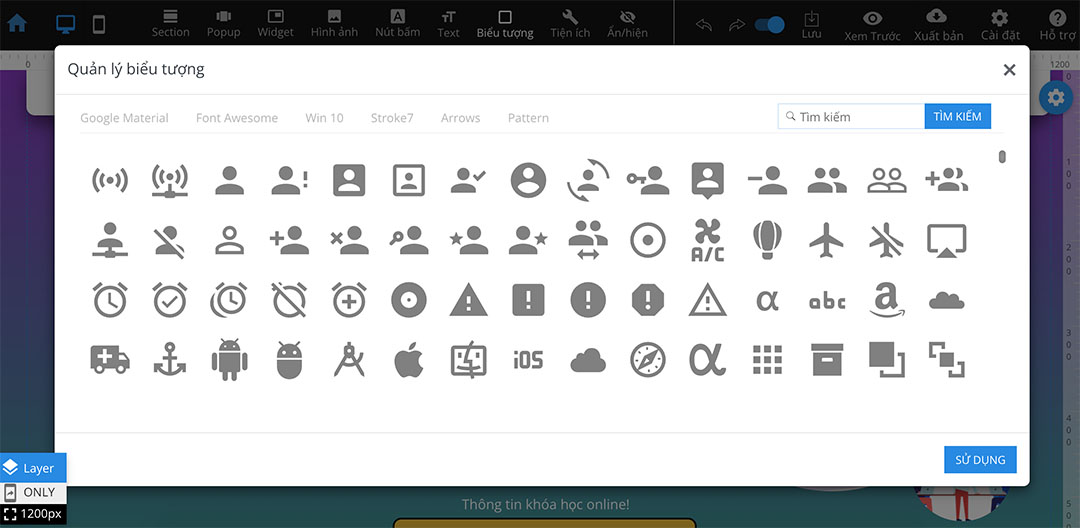Select the Android robot icon

click(x=229, y=359)
